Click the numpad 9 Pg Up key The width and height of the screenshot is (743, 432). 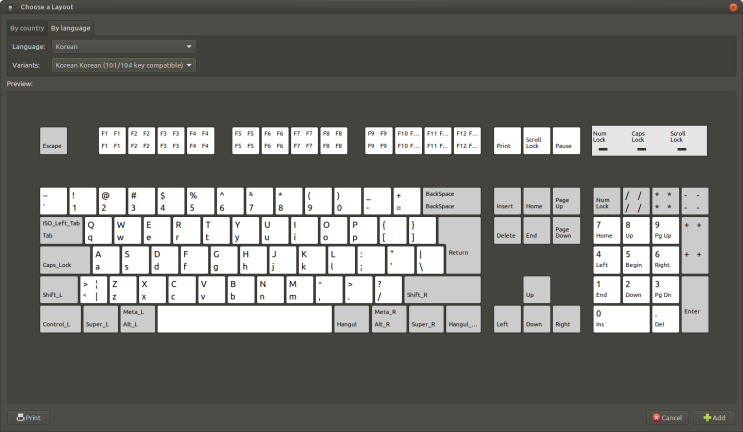666,230
